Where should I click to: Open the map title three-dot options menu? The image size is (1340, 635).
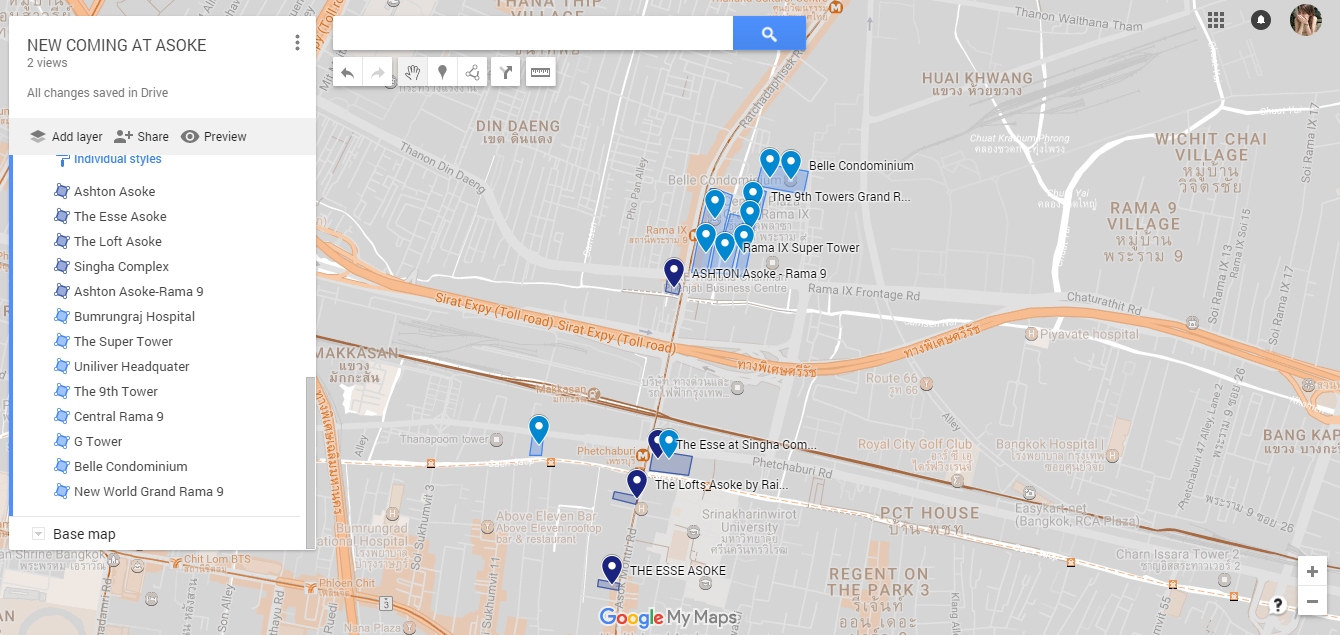coord(297,43)
